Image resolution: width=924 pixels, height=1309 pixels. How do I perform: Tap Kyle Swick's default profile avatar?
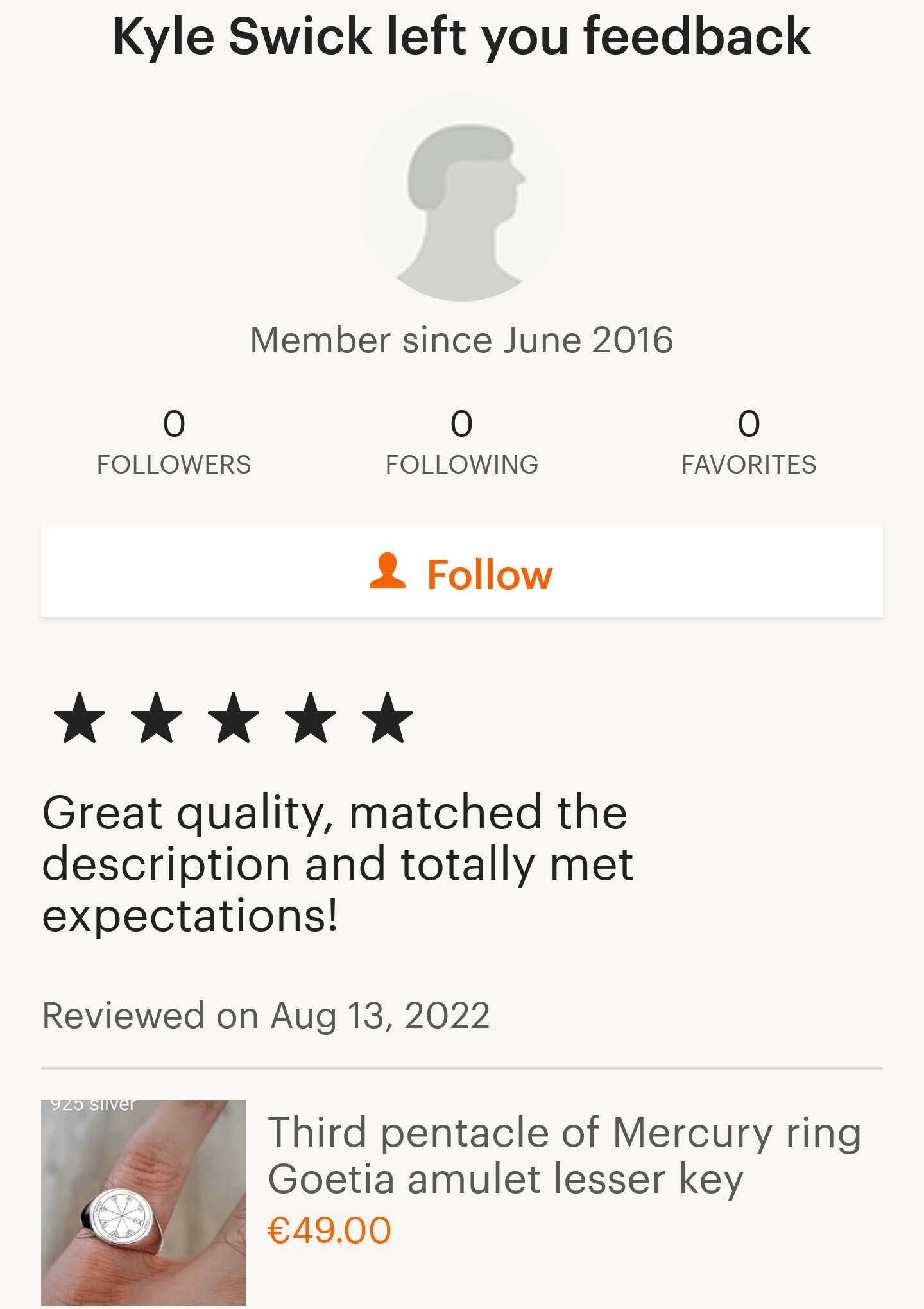pos(462,200)
